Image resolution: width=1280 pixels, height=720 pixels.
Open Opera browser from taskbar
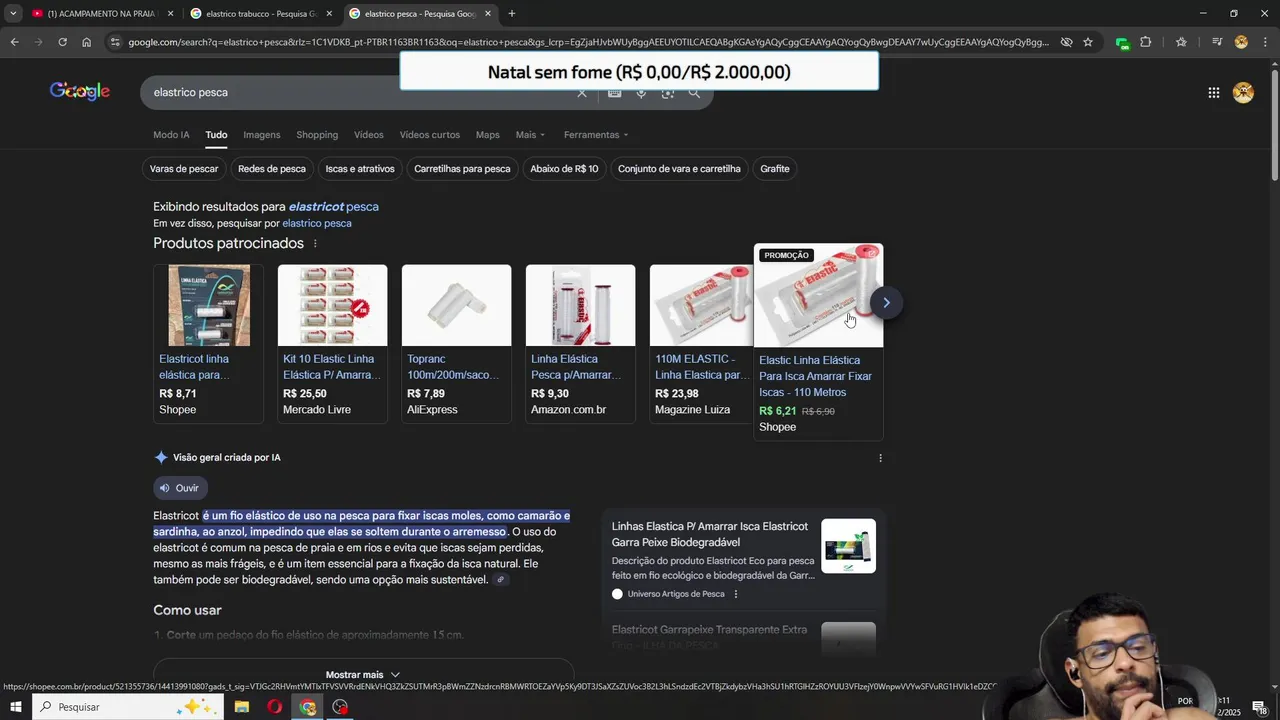click(274, 707)
